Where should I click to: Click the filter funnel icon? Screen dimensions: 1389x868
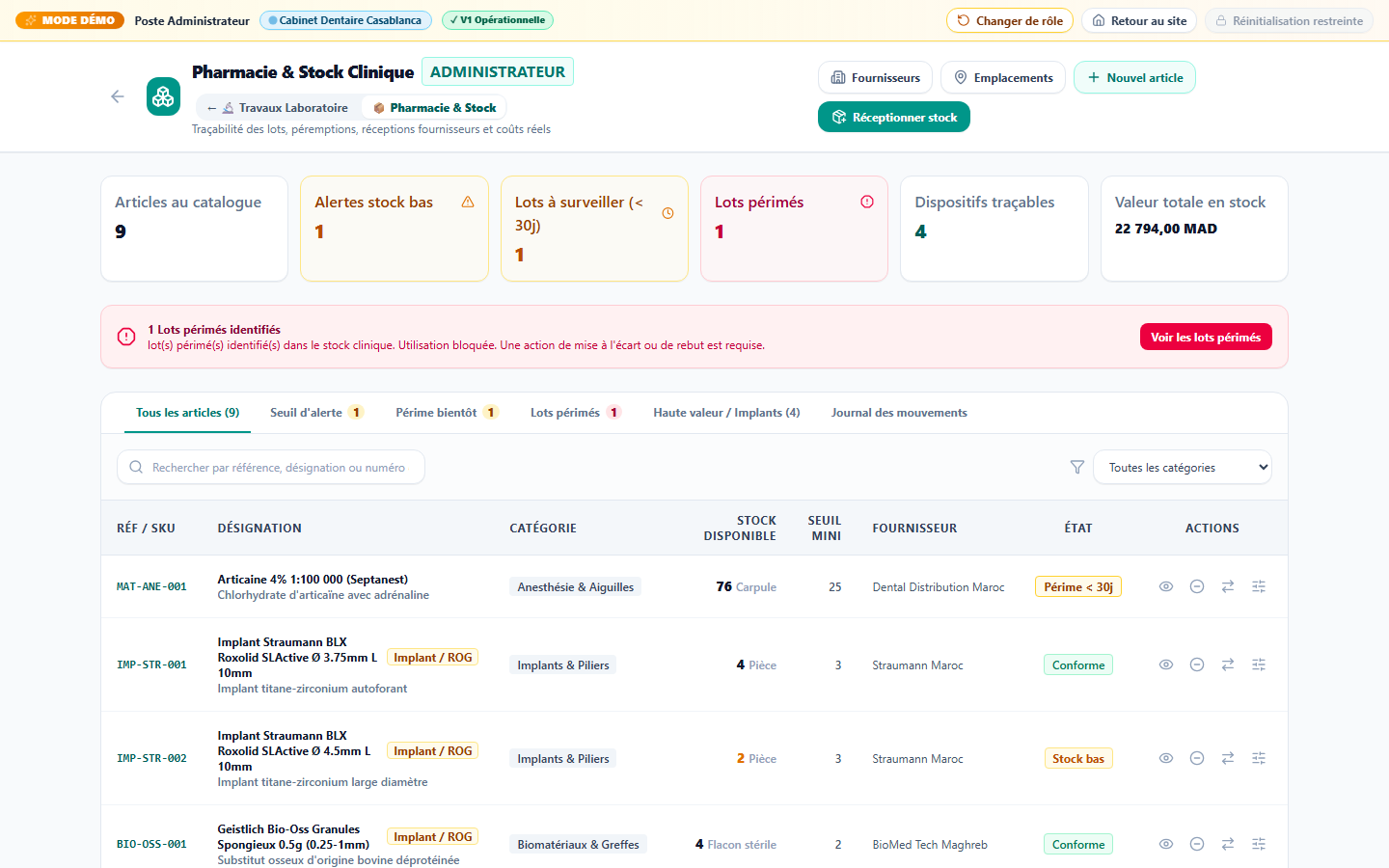(x=1077, y=467)
